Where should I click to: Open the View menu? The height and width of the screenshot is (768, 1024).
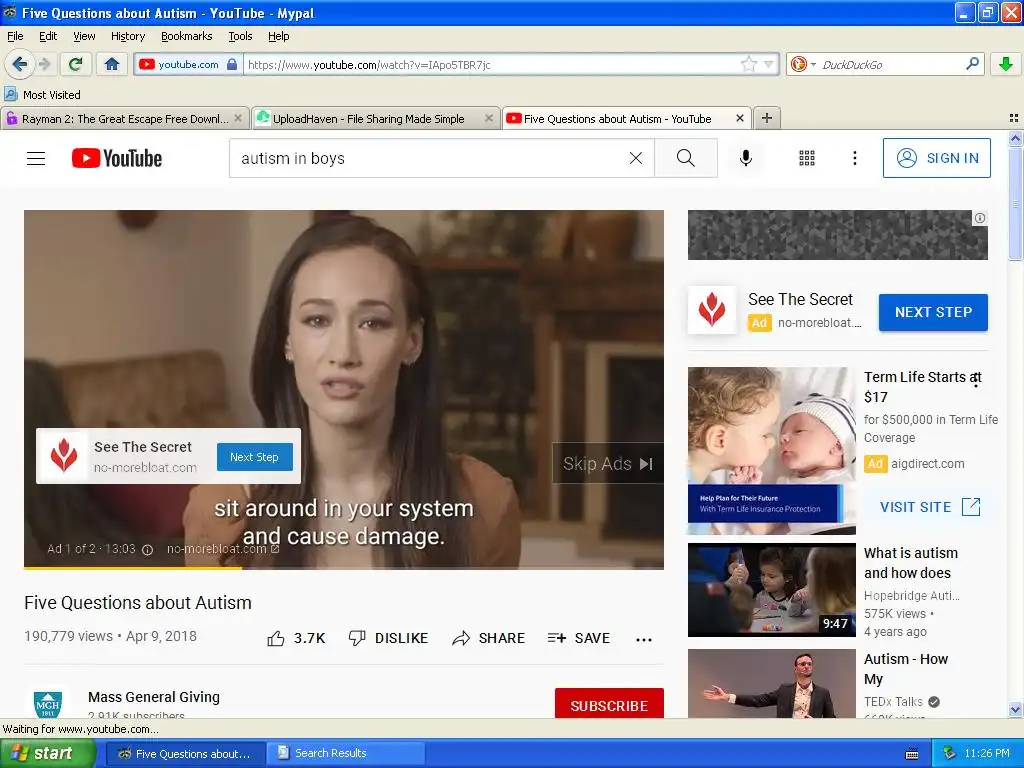point(84,36)
